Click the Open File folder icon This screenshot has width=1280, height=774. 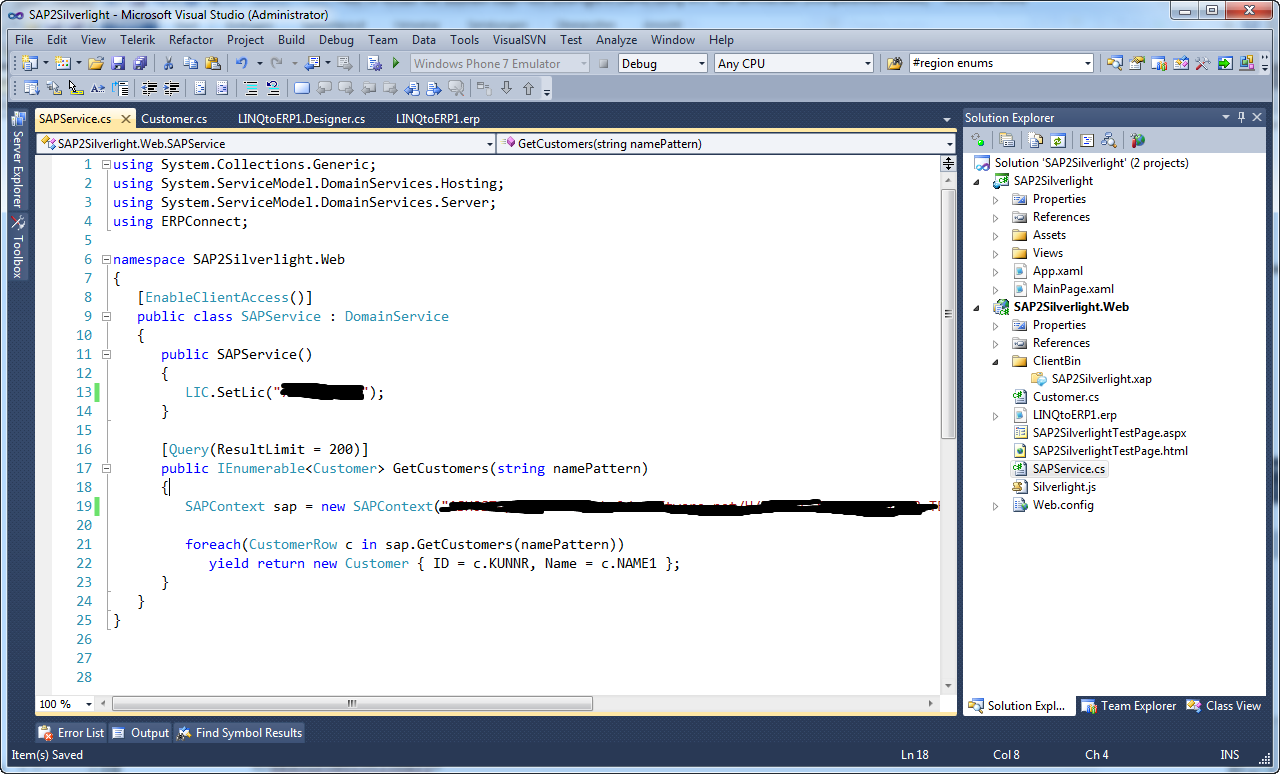tap(96, 63)
